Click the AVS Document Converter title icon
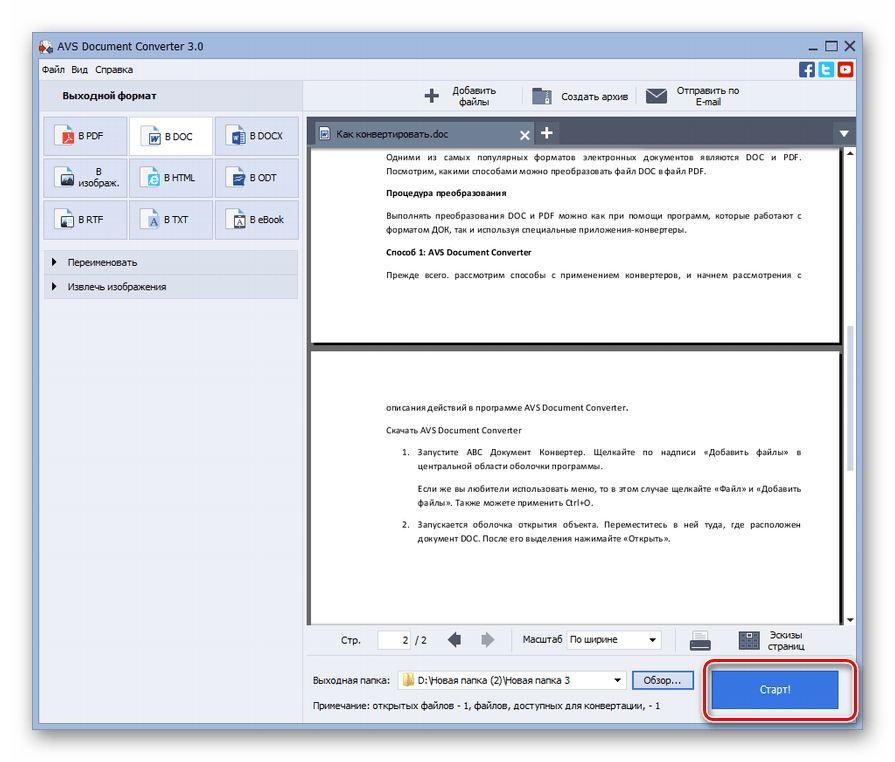The width and height of the screenshot is (895, 762). [x=46, y=47]
